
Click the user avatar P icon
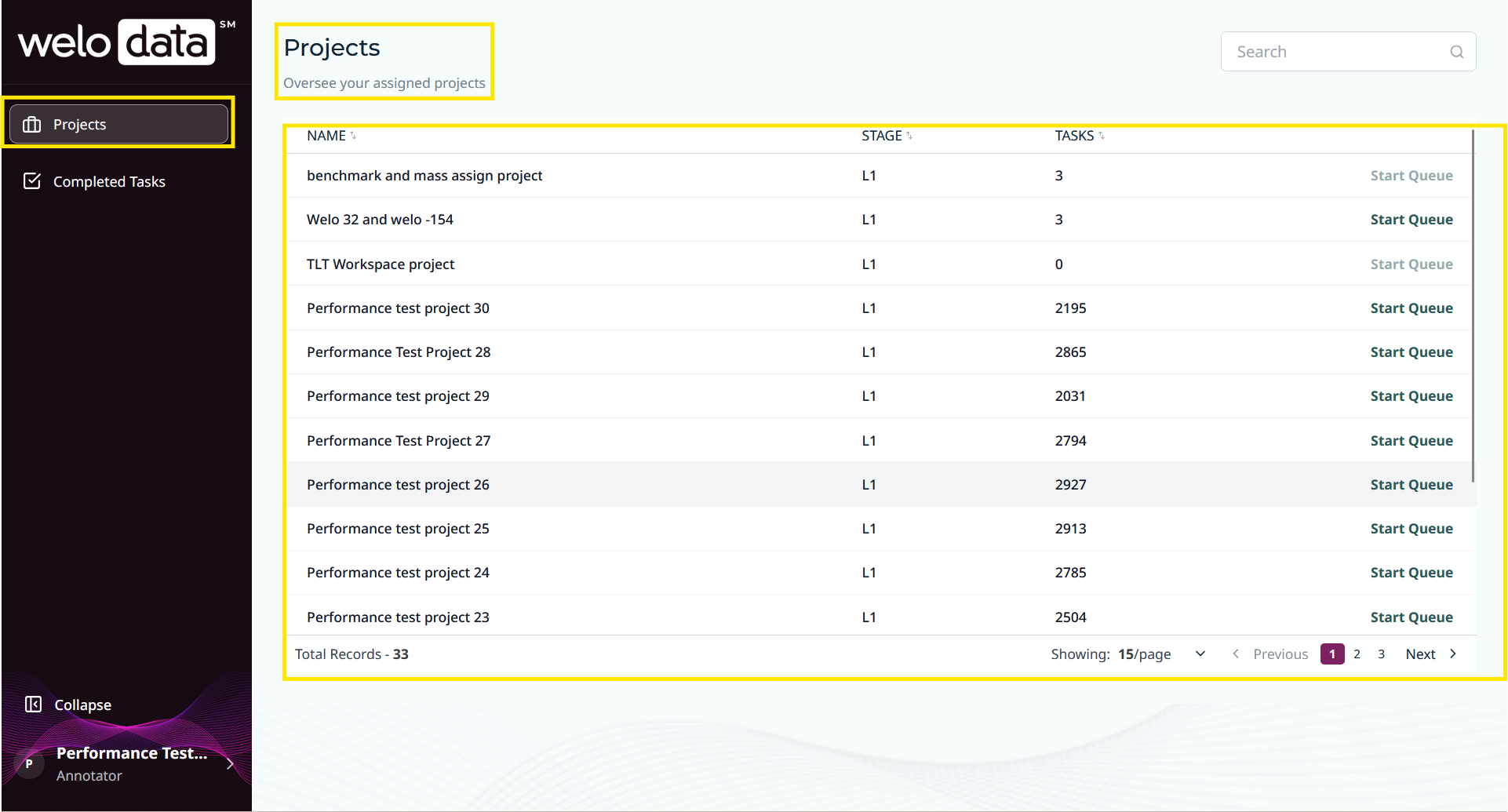(x=30, y=764)
